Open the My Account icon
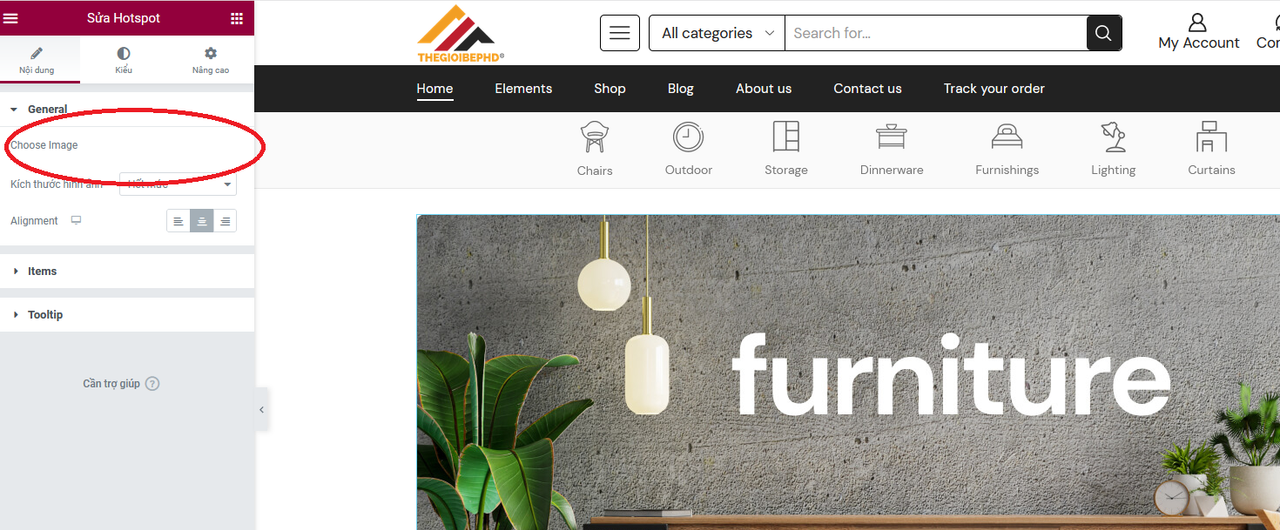The height and width of the screenshot is (530, 1280). coord(1197,22)
